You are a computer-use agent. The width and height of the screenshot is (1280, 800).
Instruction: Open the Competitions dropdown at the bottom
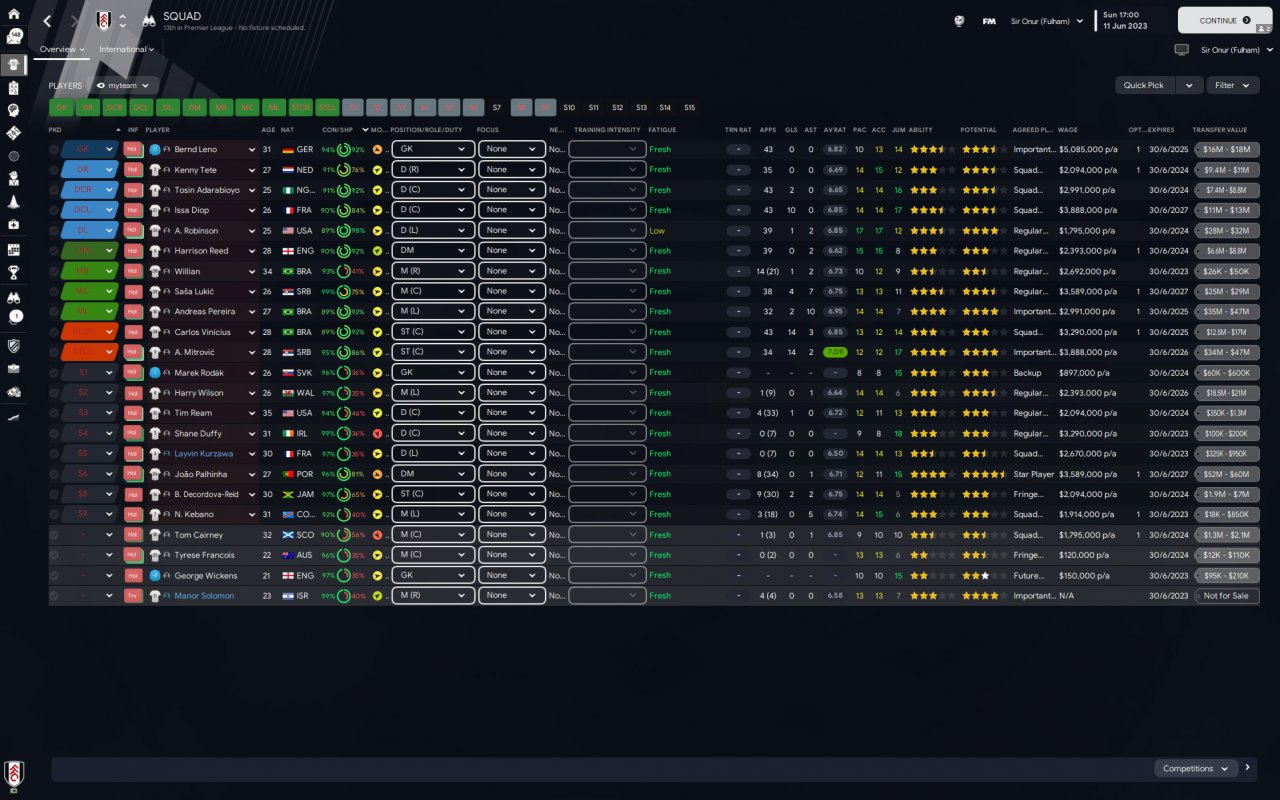click(x=1196, y=768)
